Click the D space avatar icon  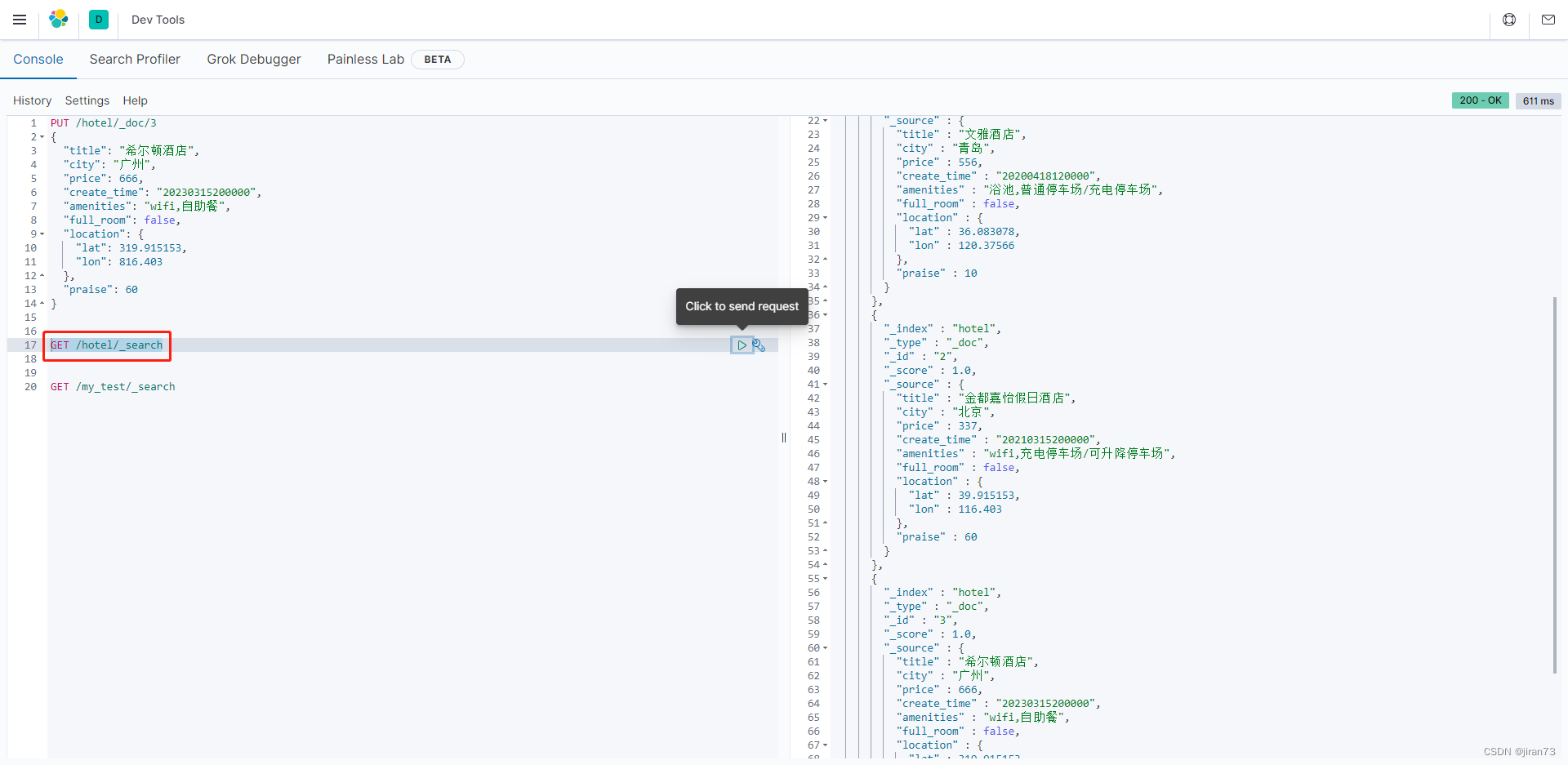coord(98,19)
